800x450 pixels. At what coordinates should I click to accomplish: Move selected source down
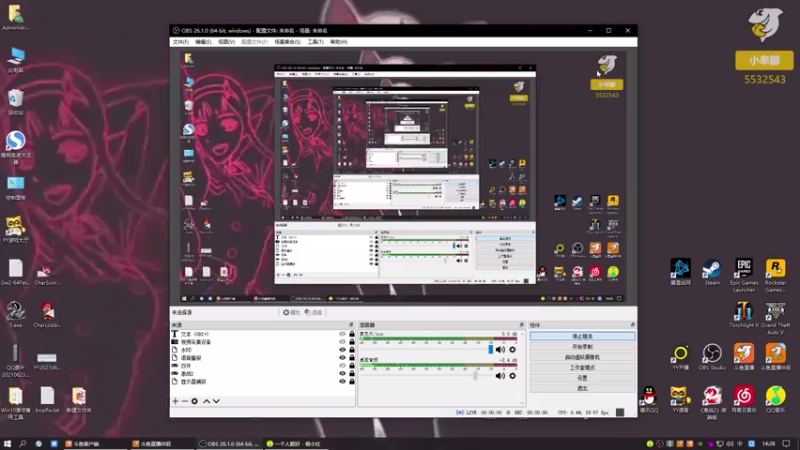tap(216, 401)
